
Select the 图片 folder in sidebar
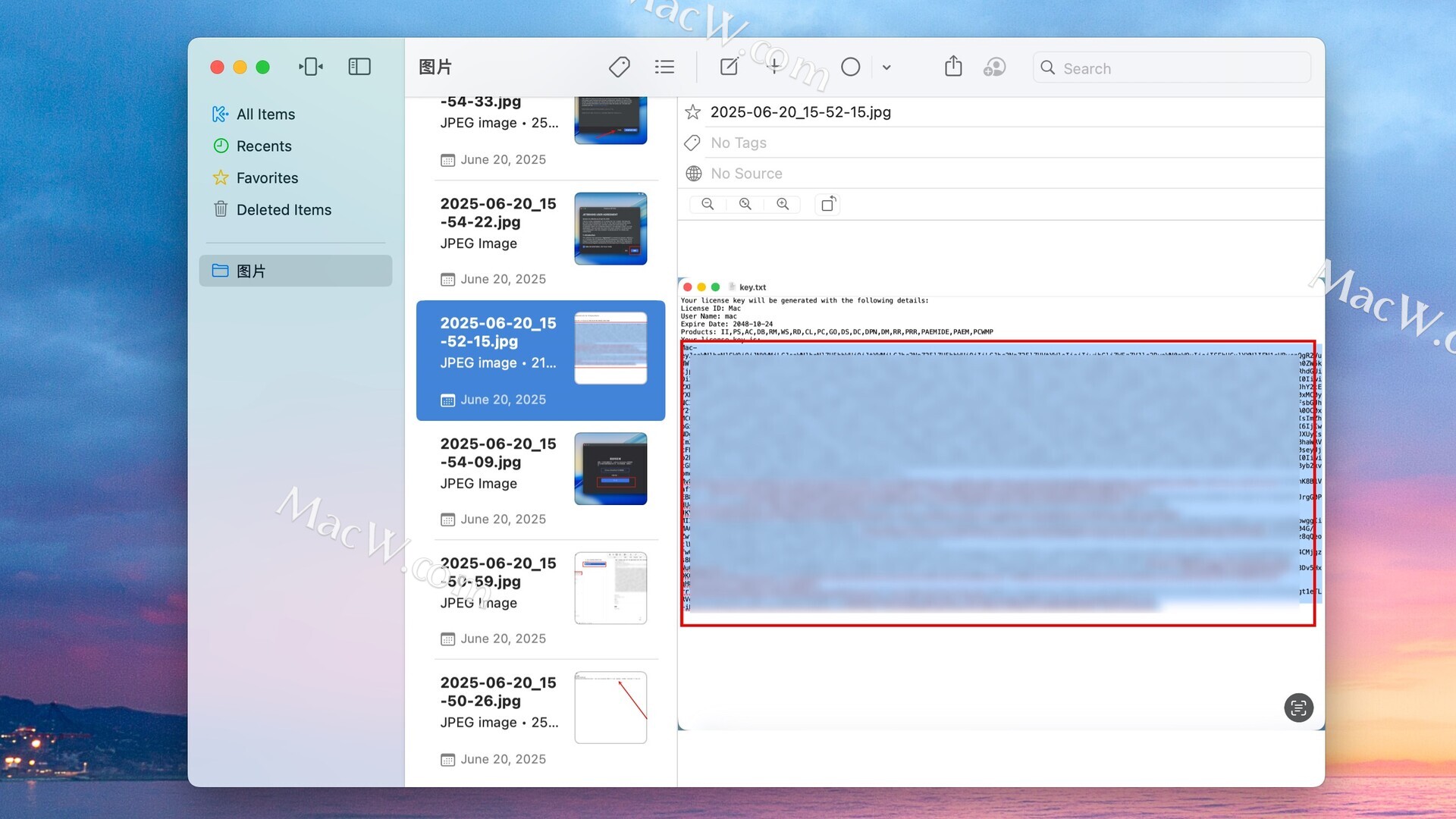pyautogui.click(x=295, y=271)
